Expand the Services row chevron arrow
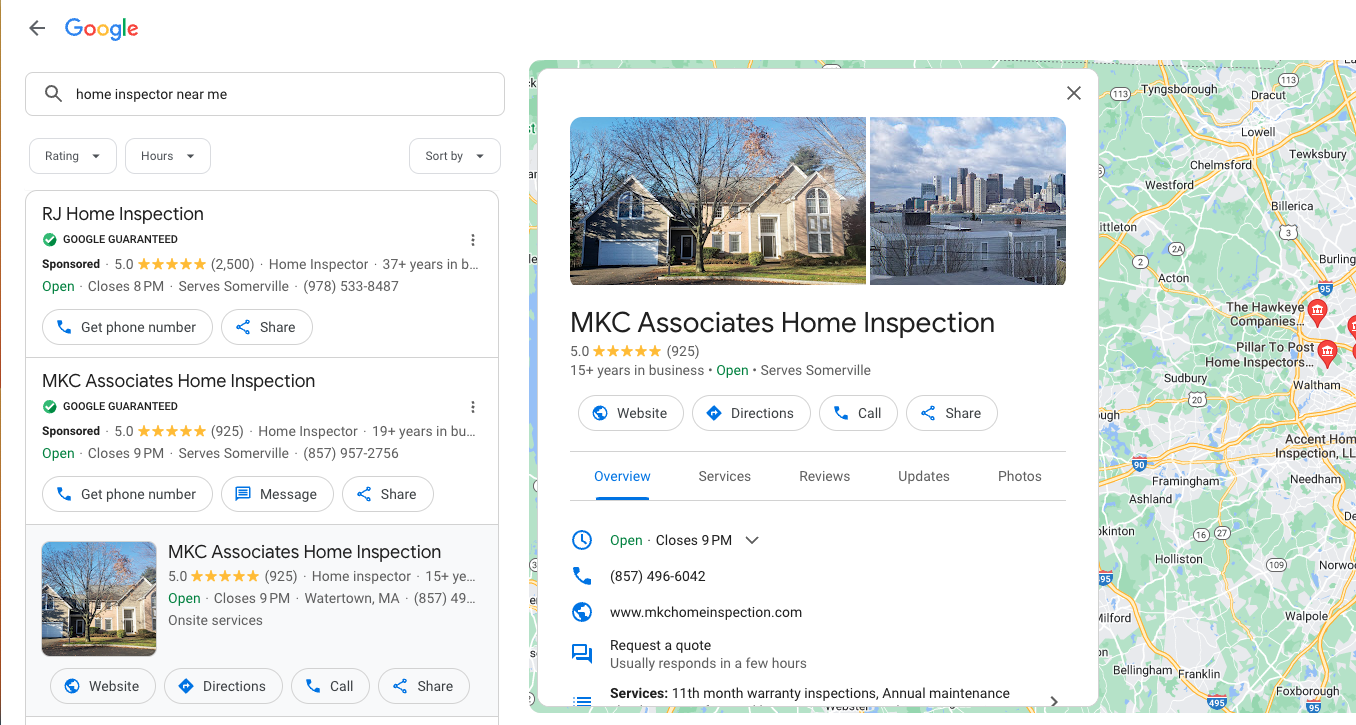 pyautogui.click(x=1054, y=701)
